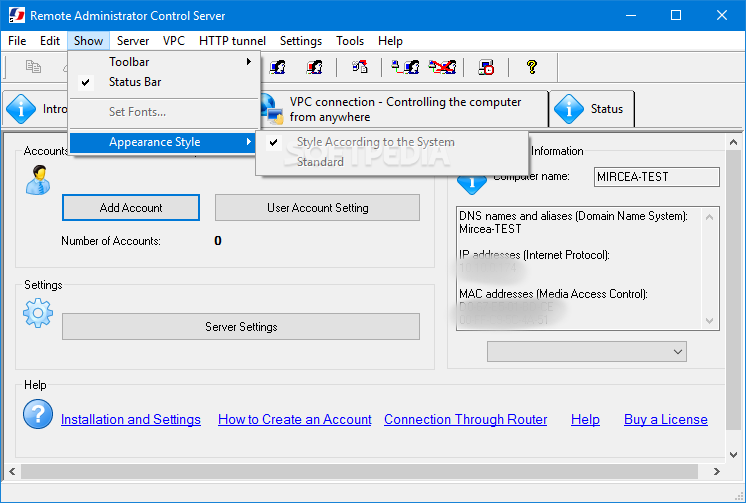
Task: Click the copy icon in the toolbar
Action: pos(33,67)
